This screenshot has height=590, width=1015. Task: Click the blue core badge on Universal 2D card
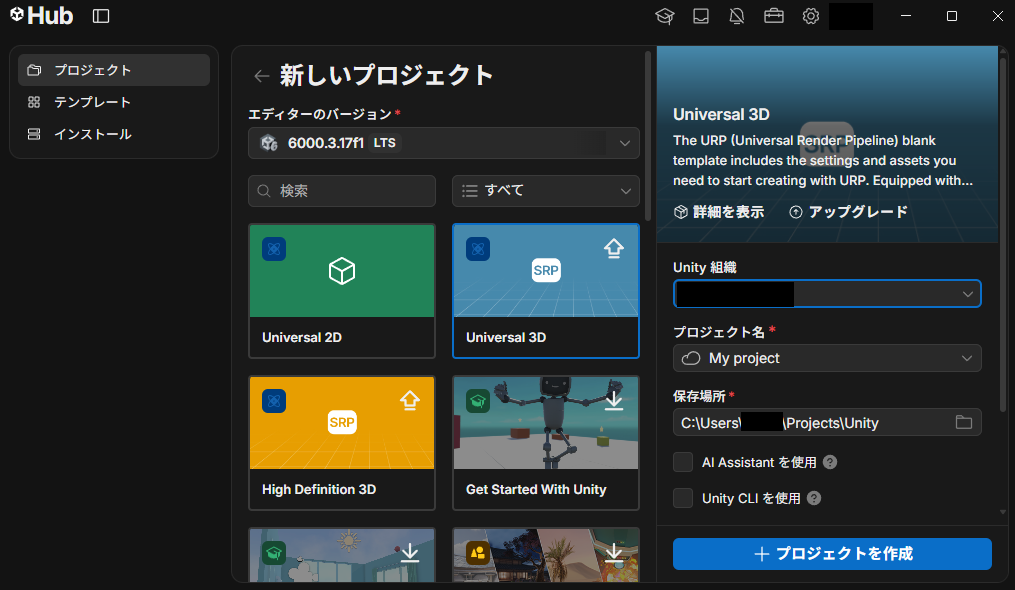point(274,249)
